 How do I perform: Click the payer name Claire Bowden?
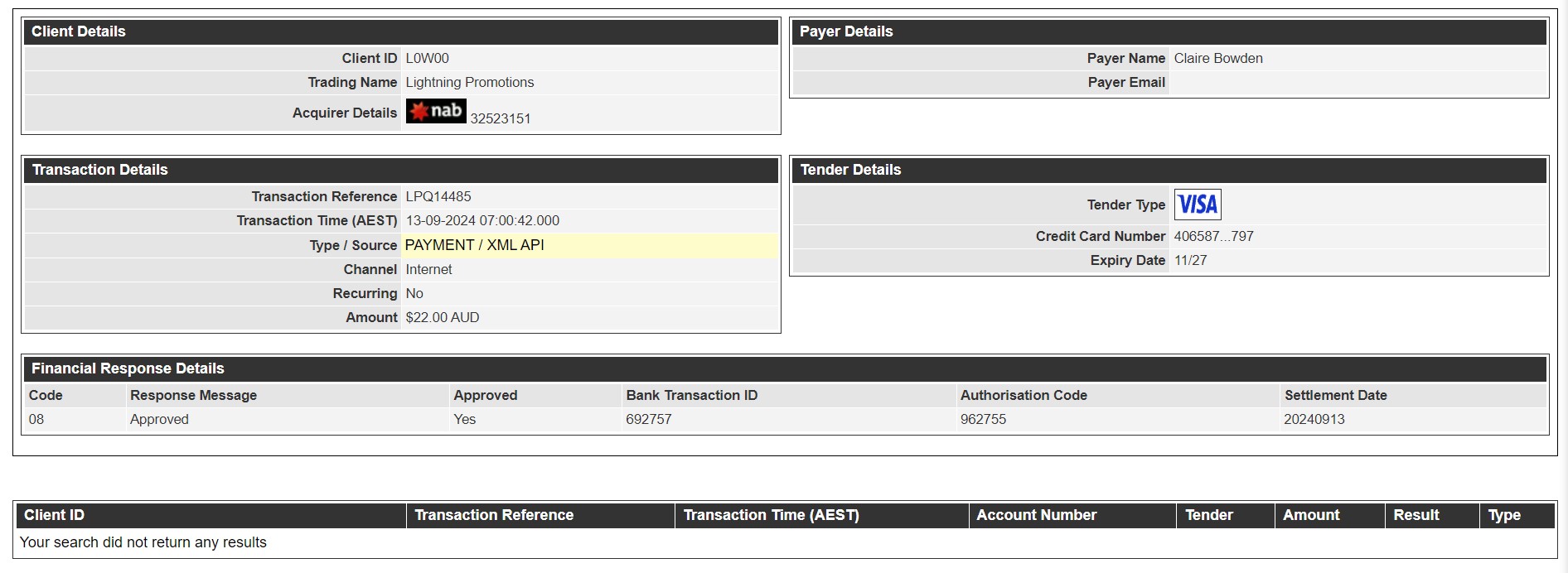coord(1218,58)
